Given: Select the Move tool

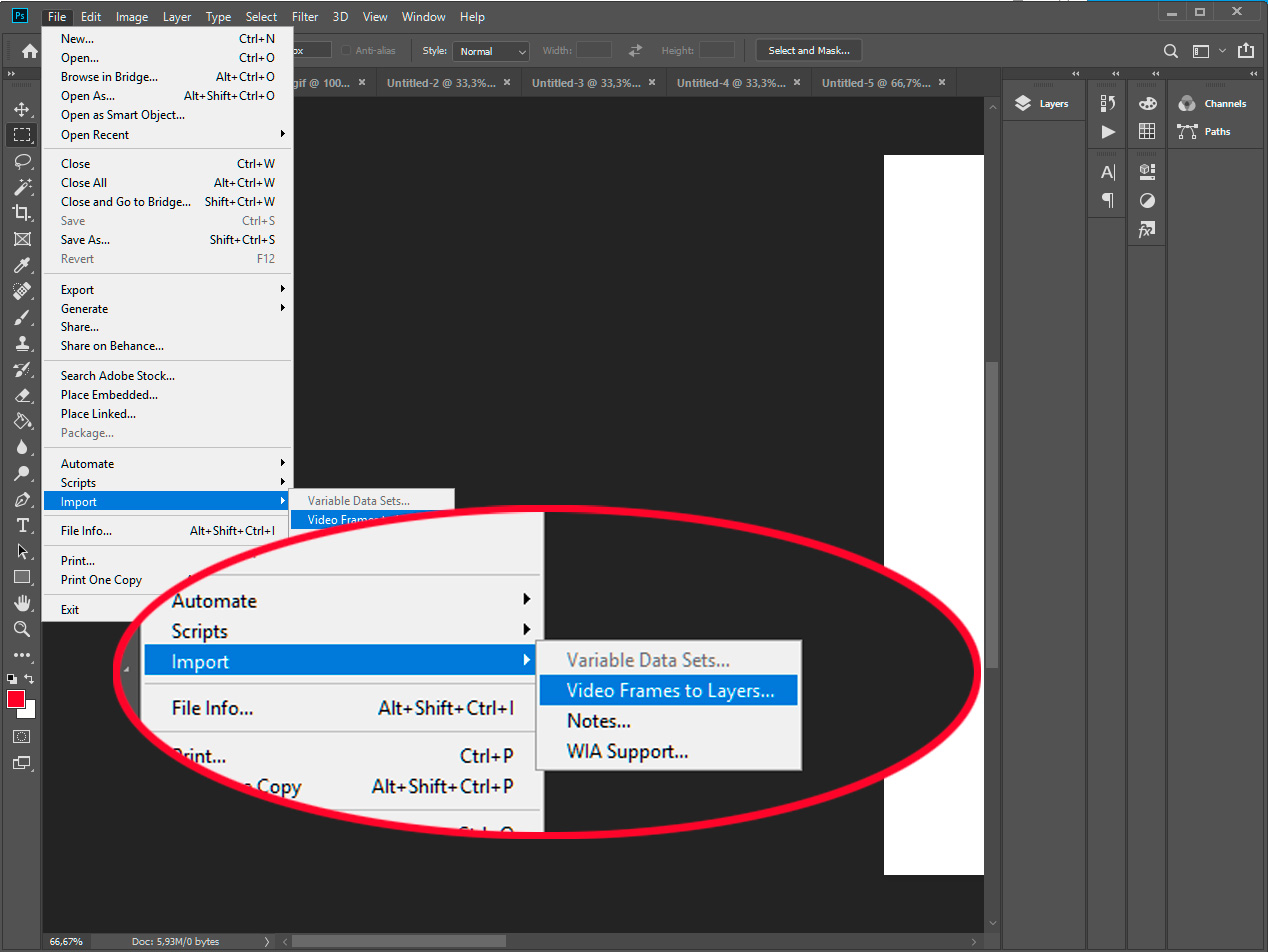Looking at the screenshot, I should pos(22,110).
